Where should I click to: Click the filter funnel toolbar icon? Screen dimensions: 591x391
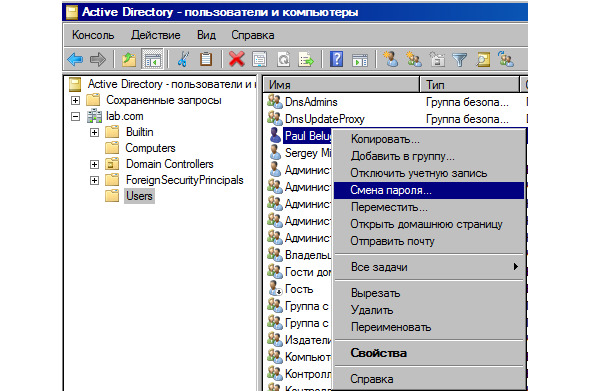[x=459, y=60]
